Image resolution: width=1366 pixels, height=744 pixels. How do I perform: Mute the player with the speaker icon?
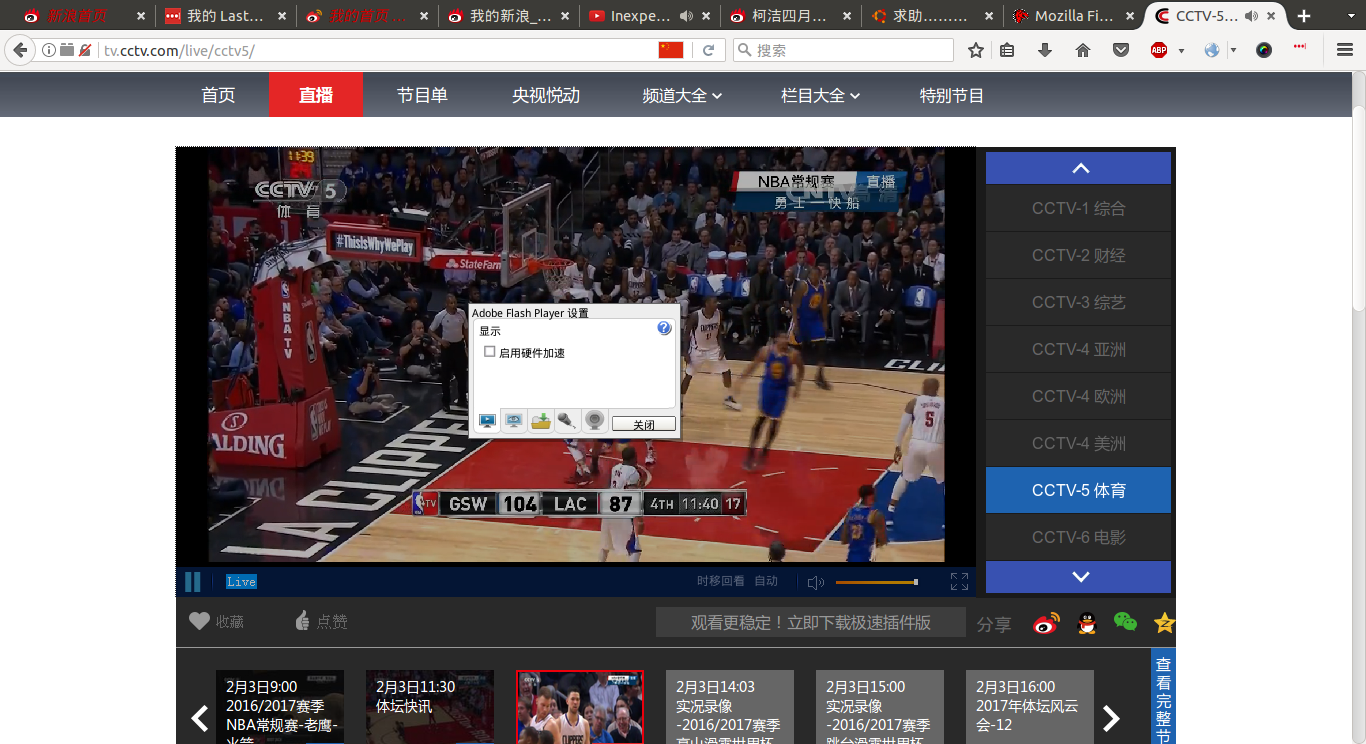(x=816, y=582)
